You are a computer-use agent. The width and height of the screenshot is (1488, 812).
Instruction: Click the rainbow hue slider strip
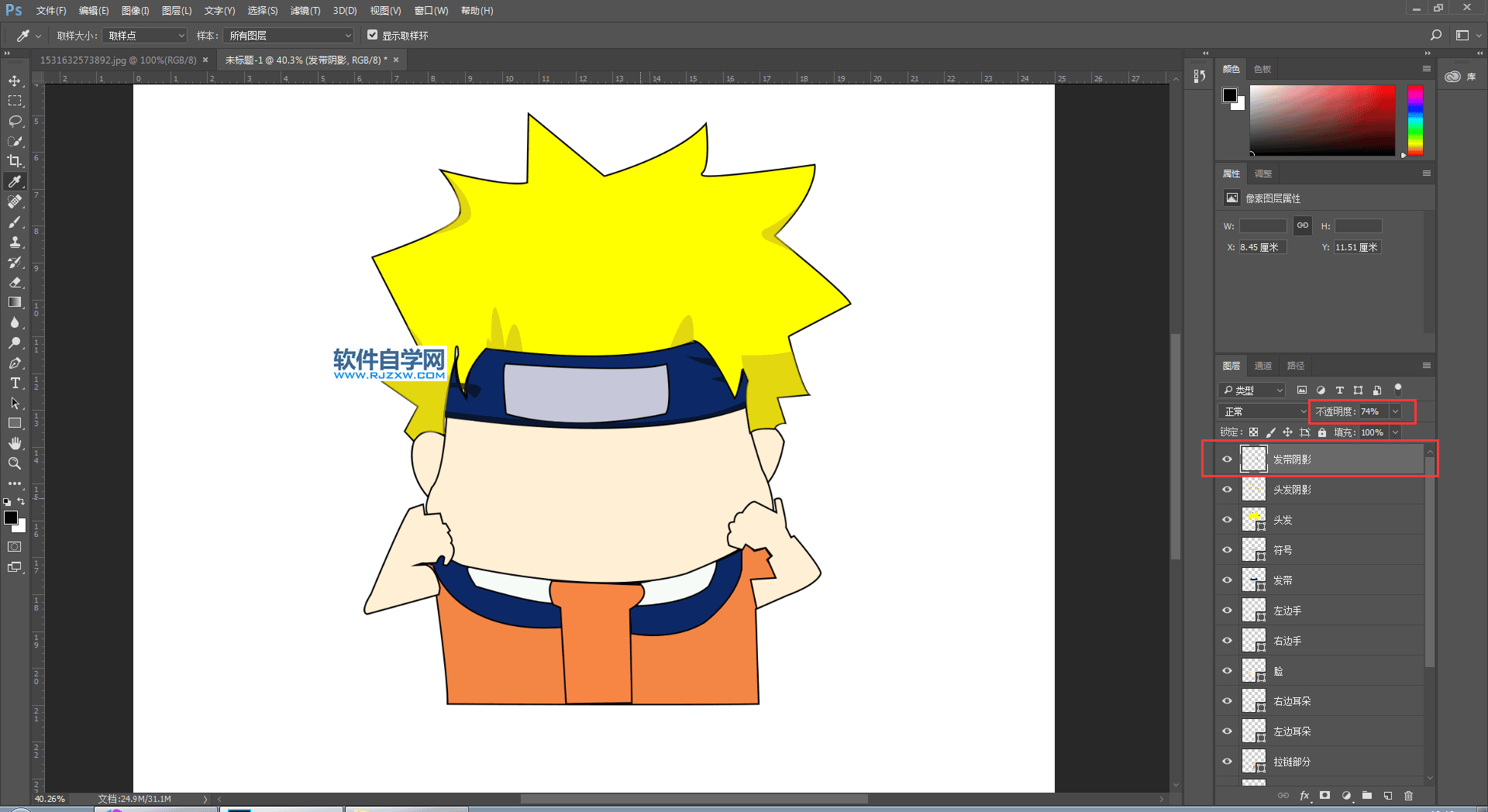pyautogui.click(x=1415, y=120)
